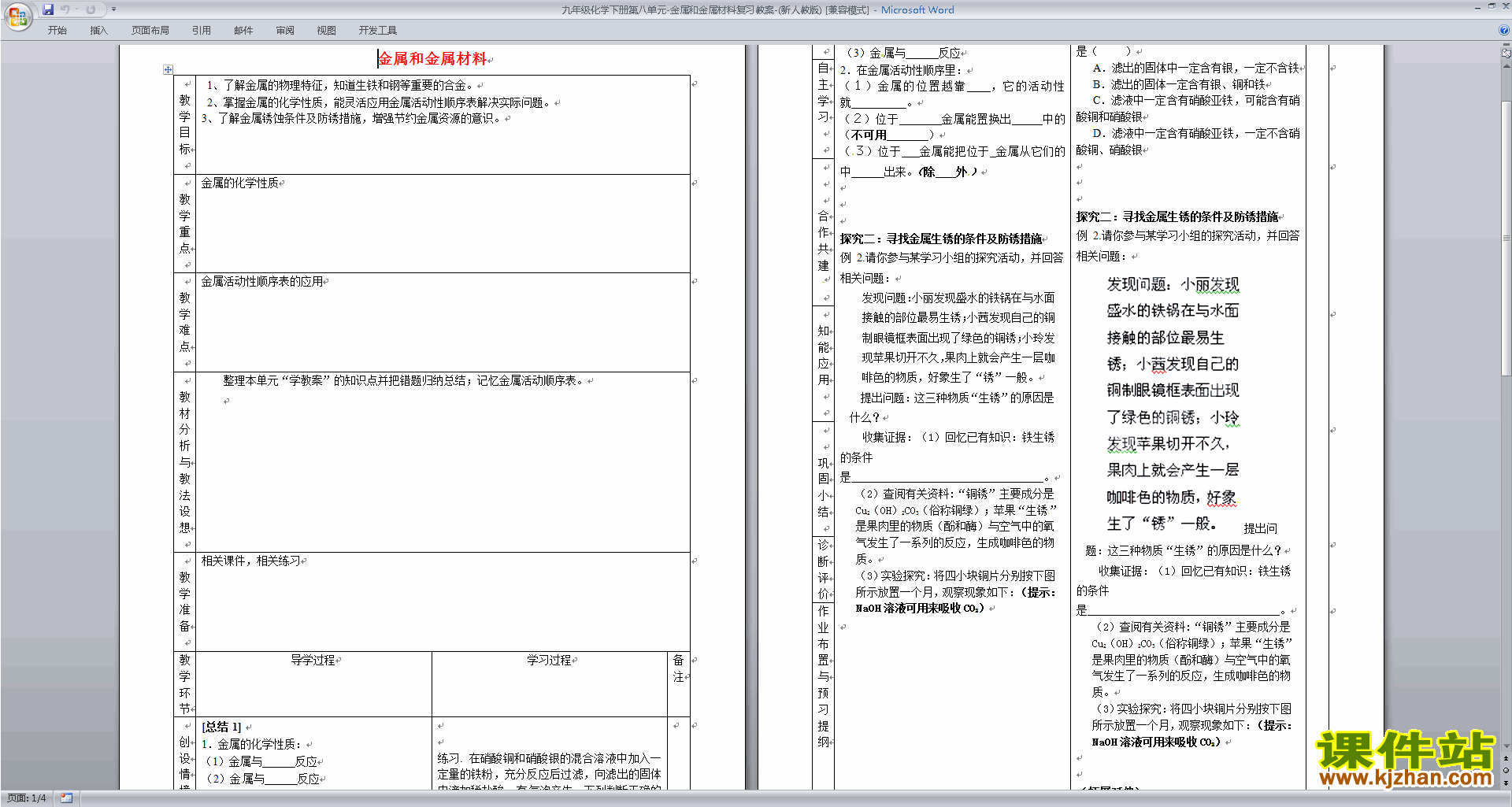Click the large text 咖啡色的物质，好象

[1172, 497]
